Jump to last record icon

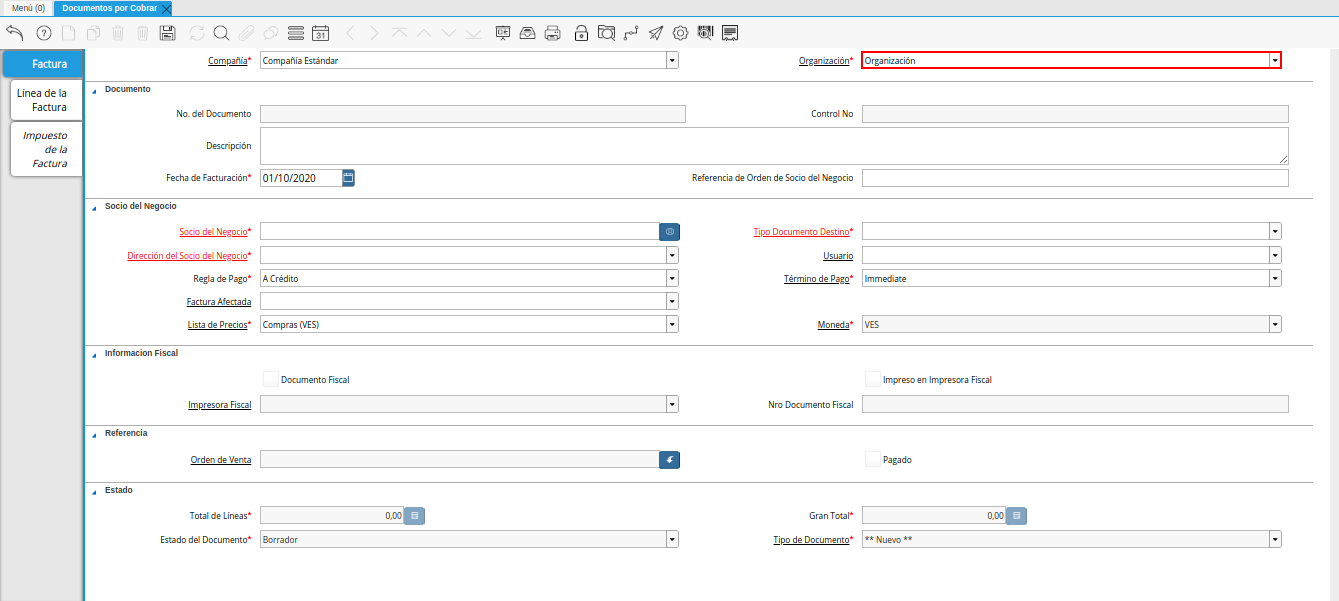[x=473, y=33]
